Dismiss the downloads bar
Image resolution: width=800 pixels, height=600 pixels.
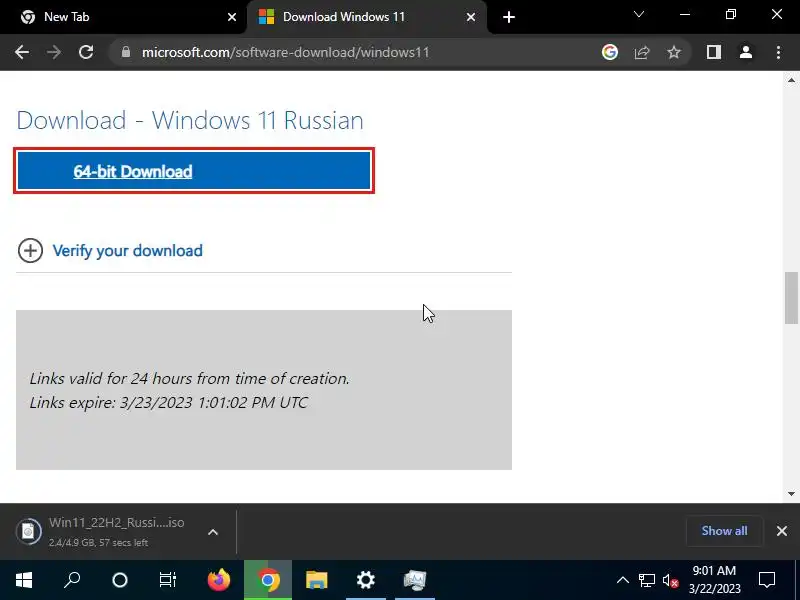[782, 531]
